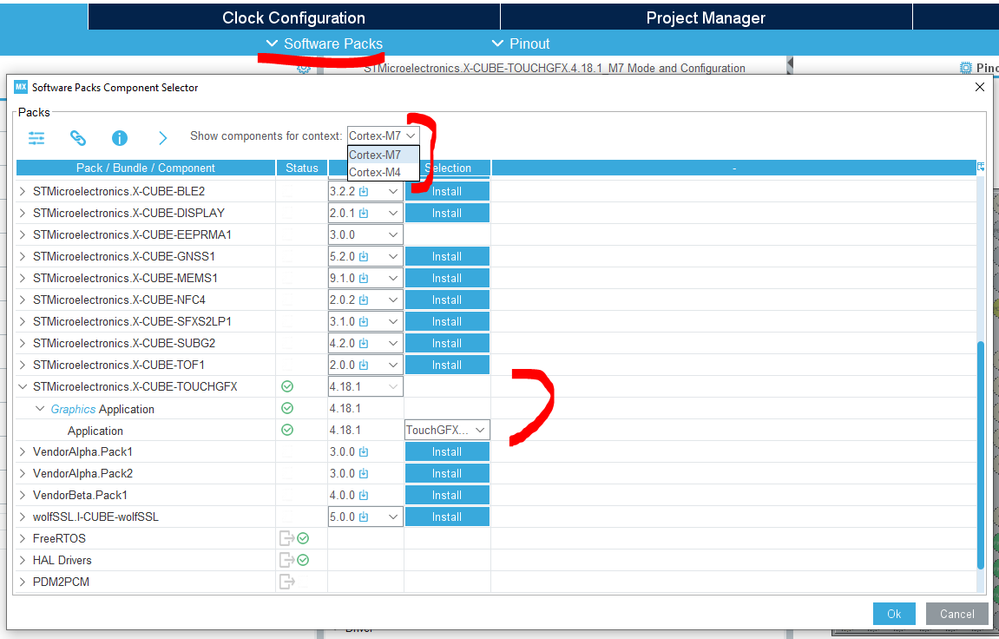Click the Graphics link in the bundle row
Image resolution: width=999 pixels, height=639 pixels.
click(73, 409)
